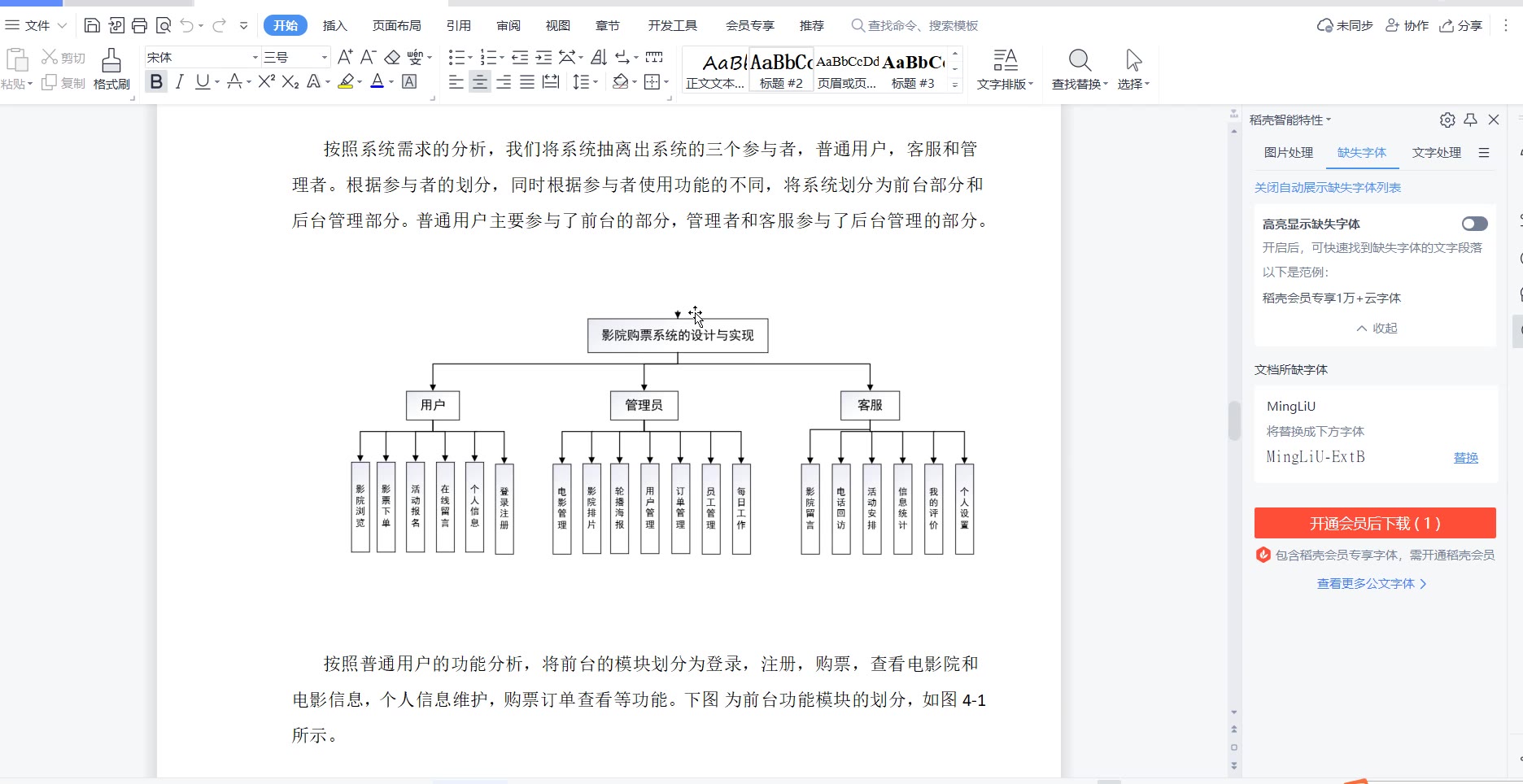Click the 查看更多公文字体 link

[1372, 584]
